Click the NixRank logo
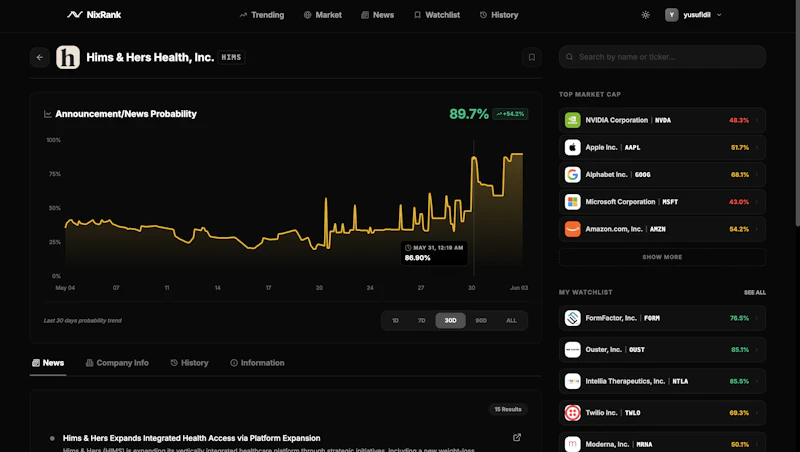 click(94, 15)
